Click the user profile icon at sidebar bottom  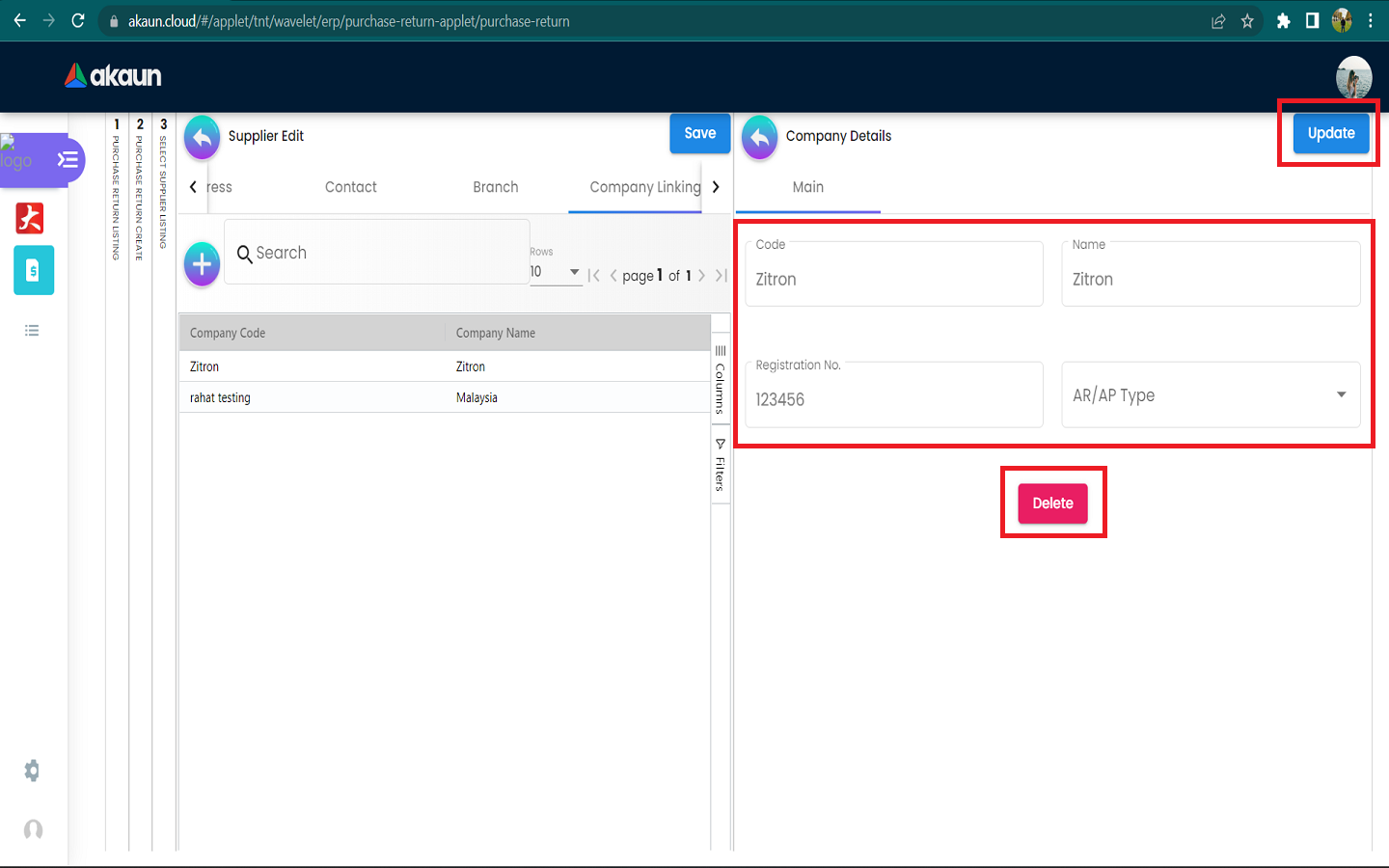pos(33,829)
